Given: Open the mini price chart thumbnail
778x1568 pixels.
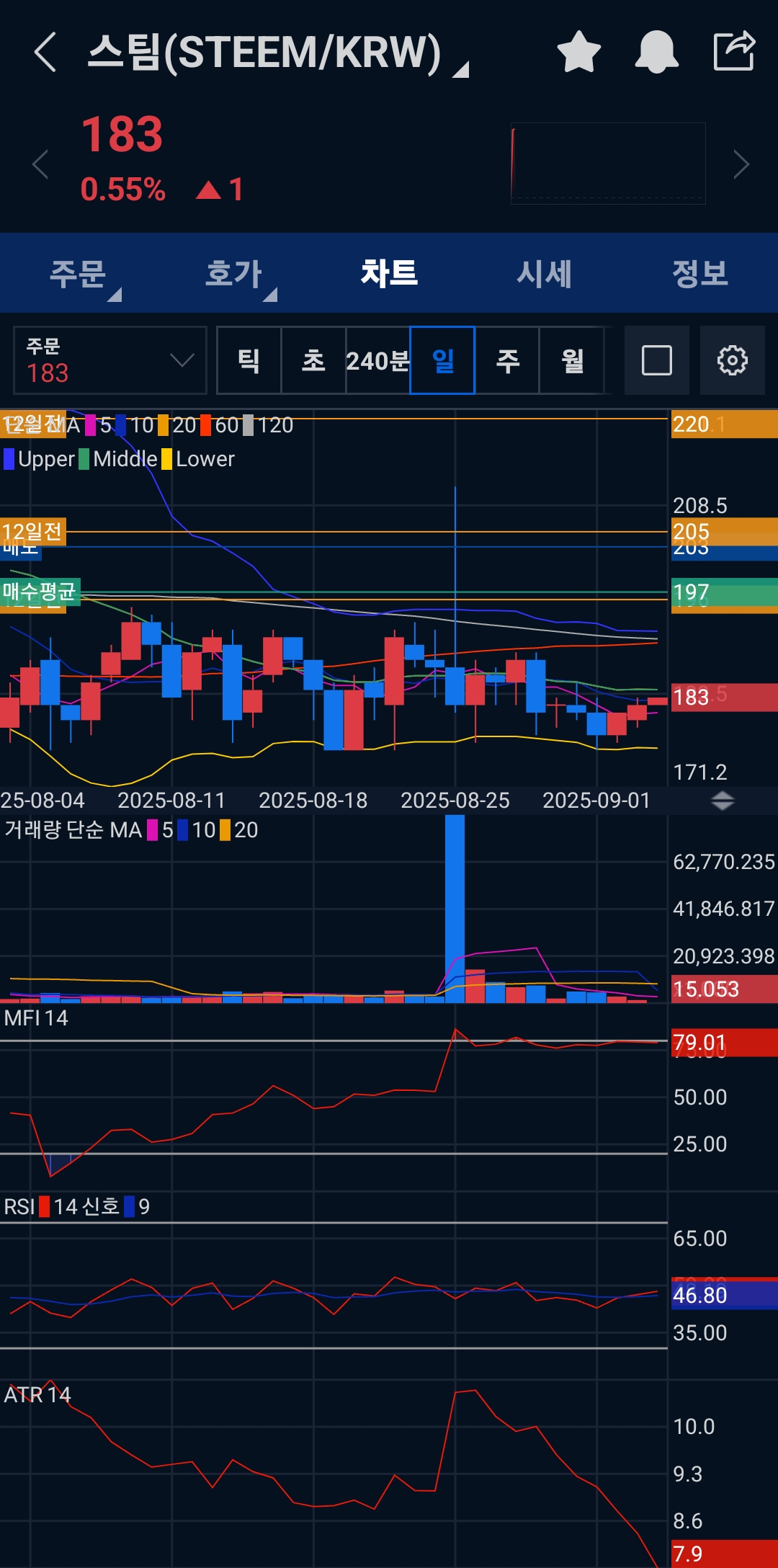Looking at the screenshot, I should (608, 164).
